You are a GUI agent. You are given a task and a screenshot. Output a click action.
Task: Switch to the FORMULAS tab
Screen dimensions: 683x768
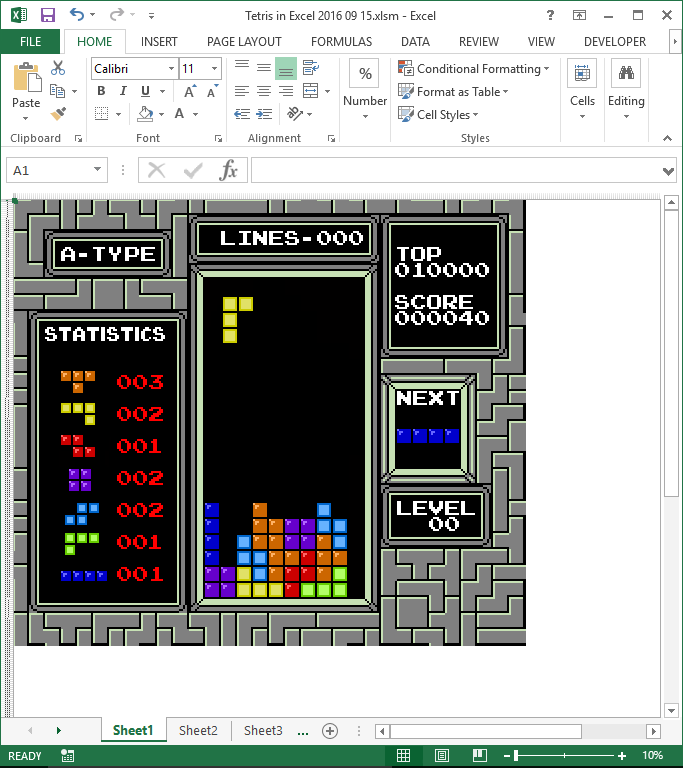tap(342, 42)
